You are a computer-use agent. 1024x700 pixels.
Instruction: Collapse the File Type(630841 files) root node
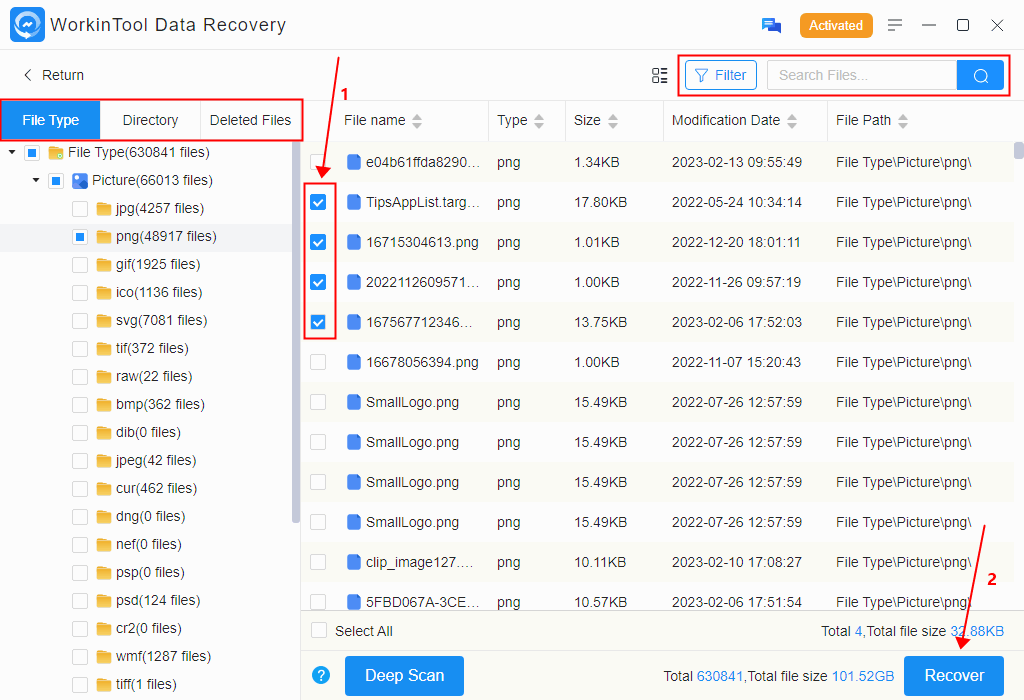[12, 153]
